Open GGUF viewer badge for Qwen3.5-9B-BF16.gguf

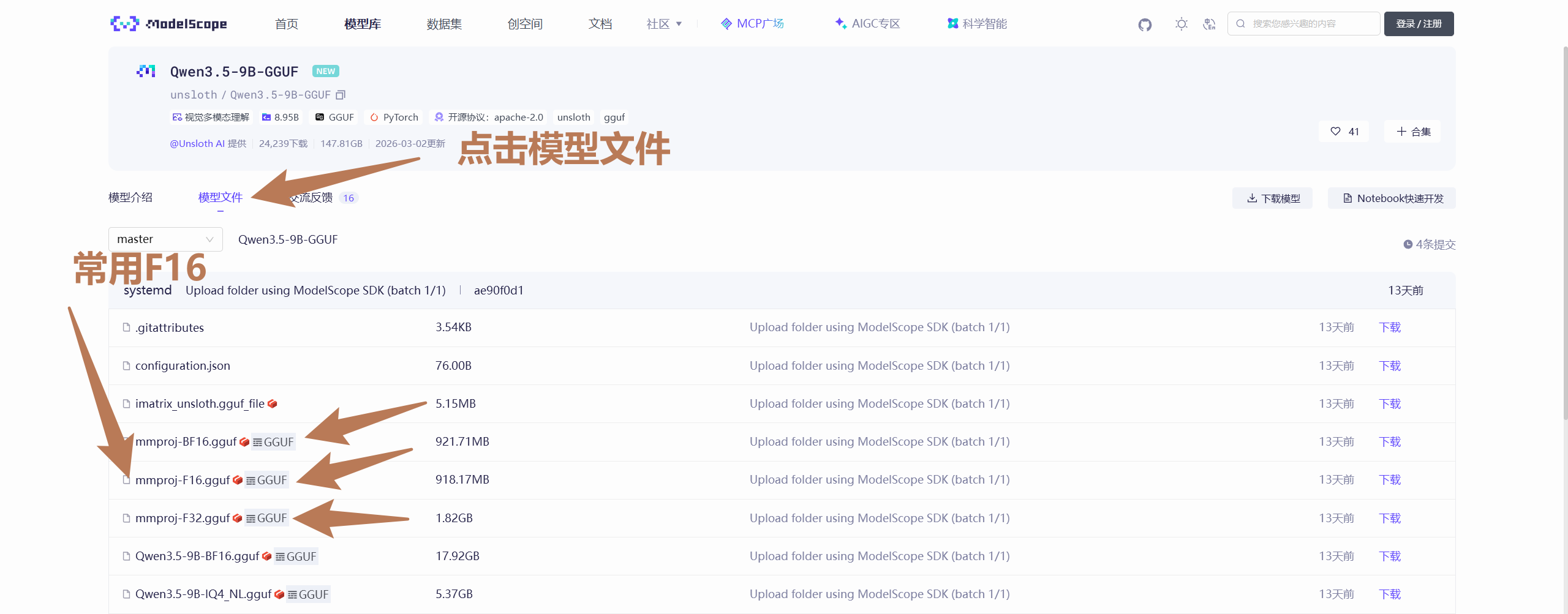[296, 556]
